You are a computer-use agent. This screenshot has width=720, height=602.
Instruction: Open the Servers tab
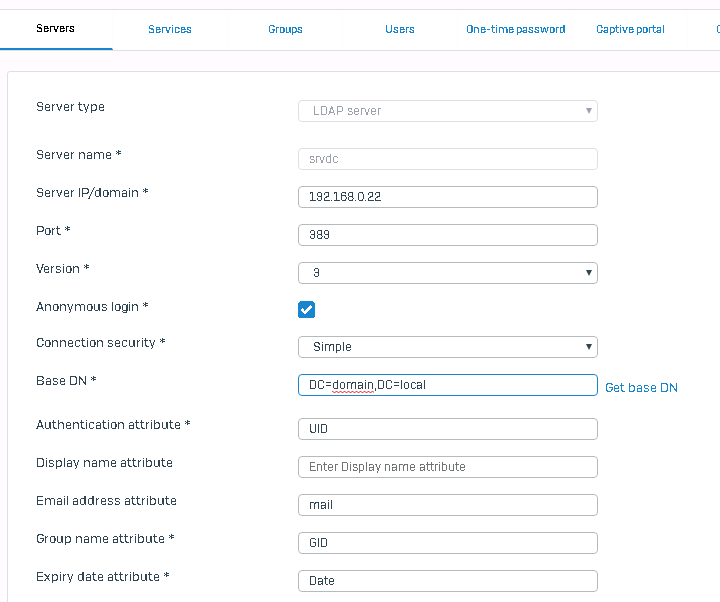tap(55, 29)
